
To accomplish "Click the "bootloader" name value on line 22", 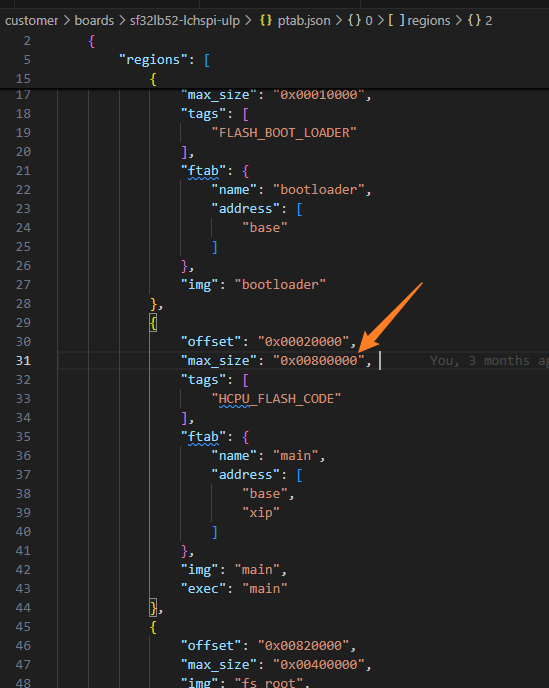I will (x=319, y=190).
